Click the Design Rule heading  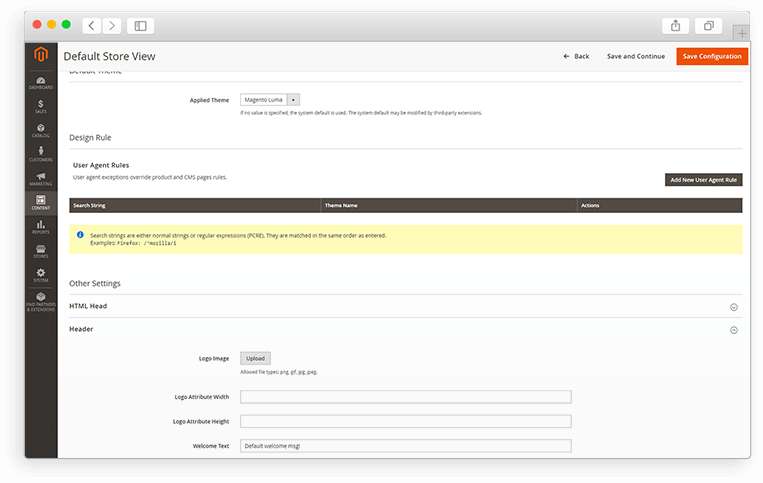pyautogui.click(x=90, y=138)
